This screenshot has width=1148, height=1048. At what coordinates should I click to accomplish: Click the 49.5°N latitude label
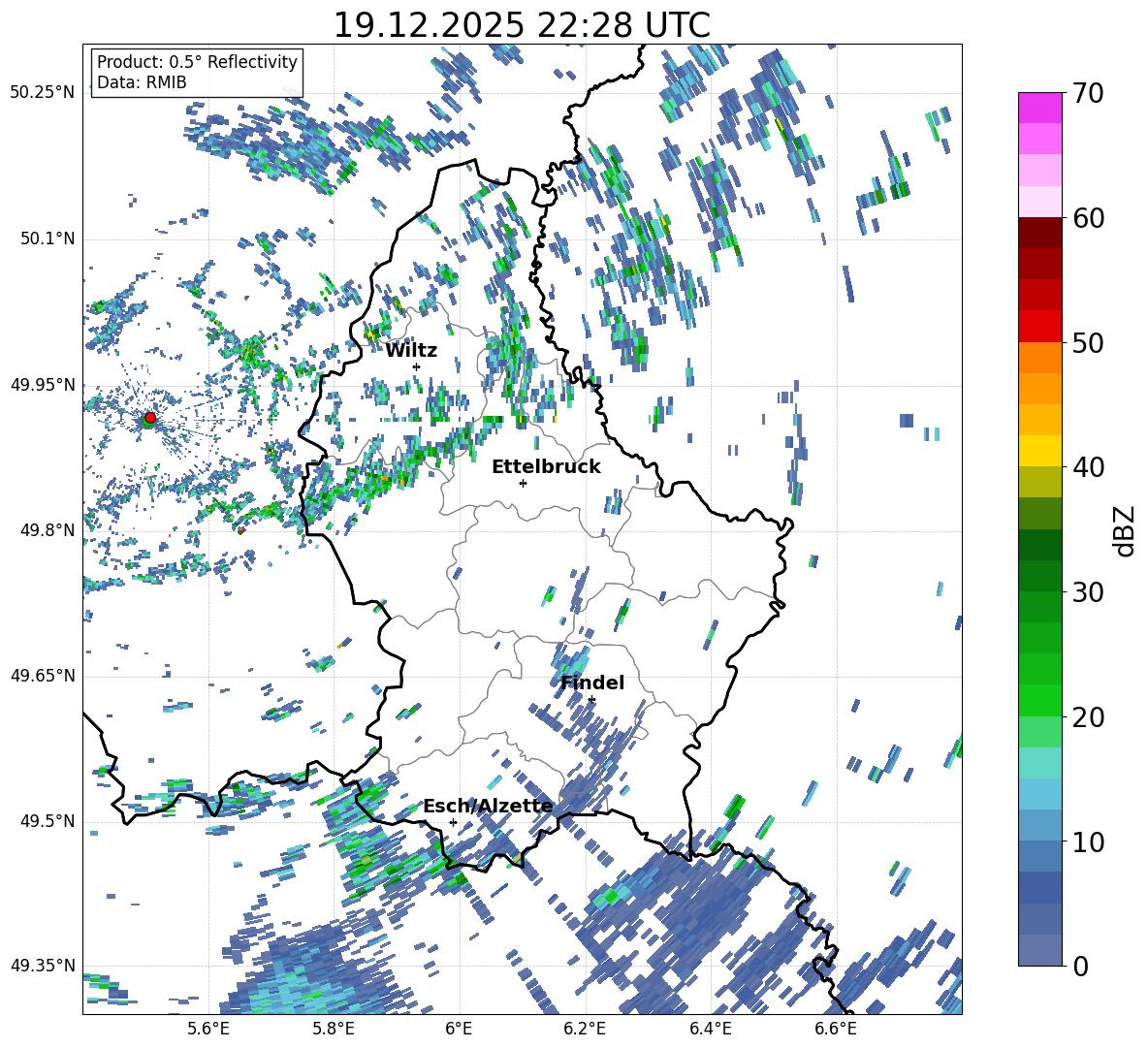click(47, 821)
